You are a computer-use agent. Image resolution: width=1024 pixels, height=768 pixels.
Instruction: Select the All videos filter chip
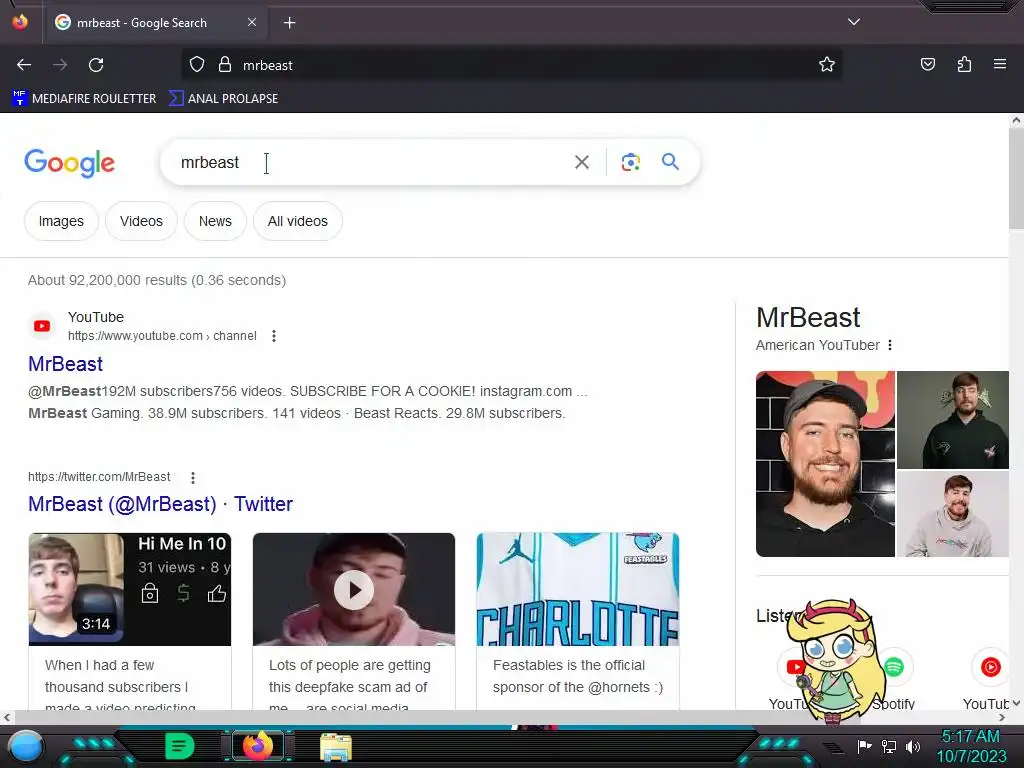(298, 221)
